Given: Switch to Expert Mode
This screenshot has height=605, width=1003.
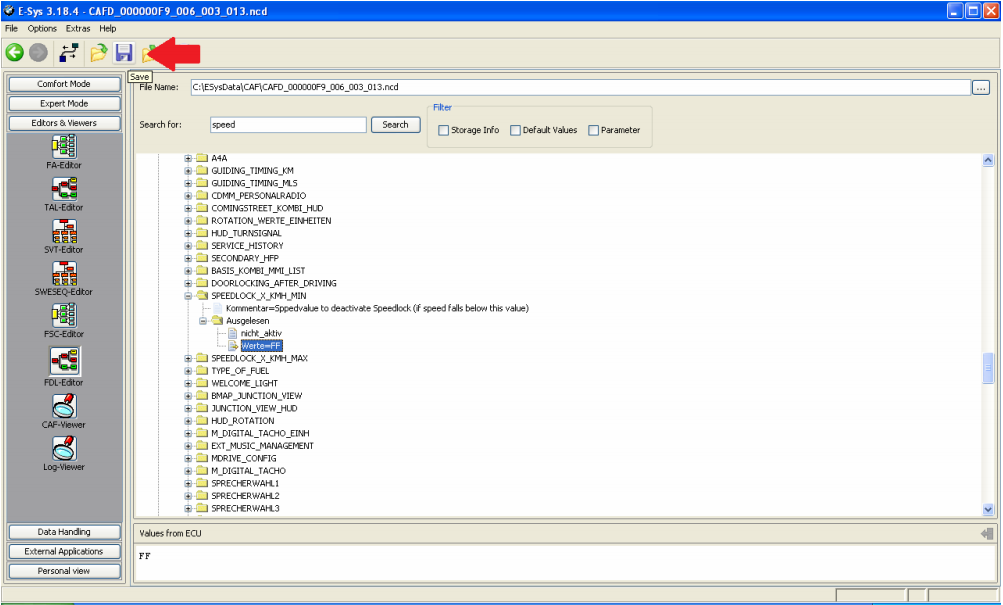Looking at the screenshot, I should tap(64, 104).
